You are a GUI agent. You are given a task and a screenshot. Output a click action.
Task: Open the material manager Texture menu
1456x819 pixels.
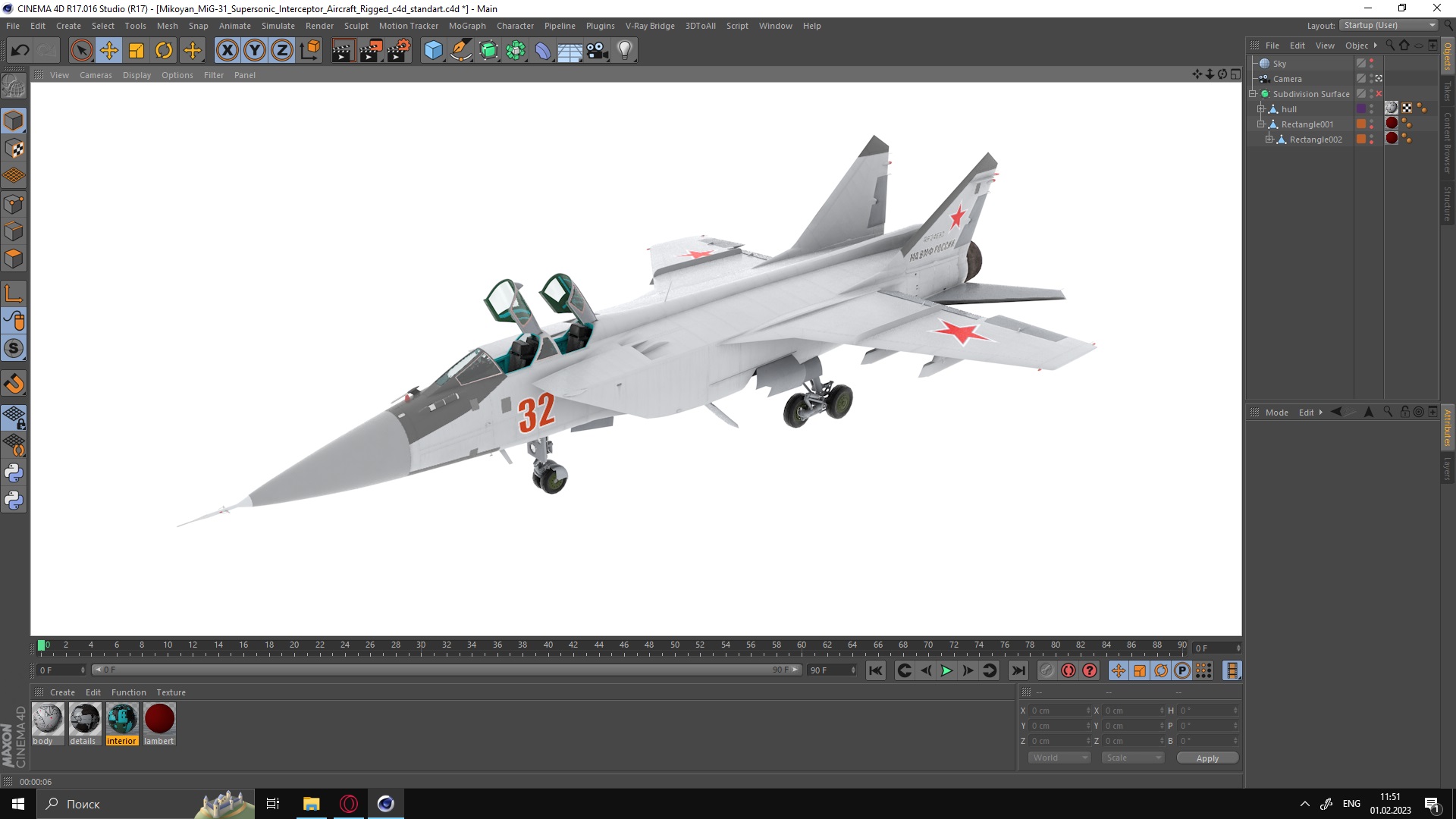click(171, 692)
